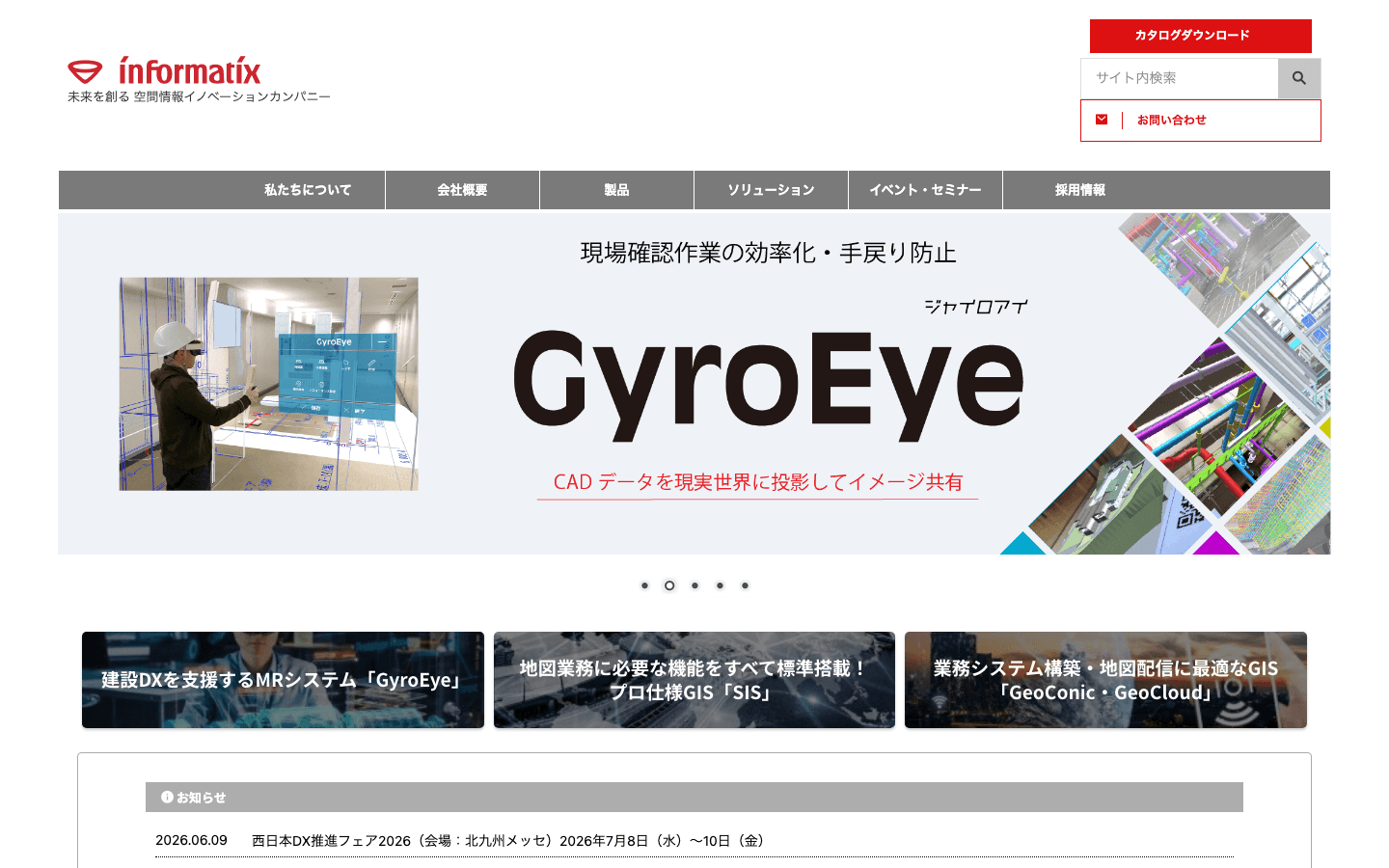
Task: Open the お問い合わせ contact link
Action: (1201, 121)
